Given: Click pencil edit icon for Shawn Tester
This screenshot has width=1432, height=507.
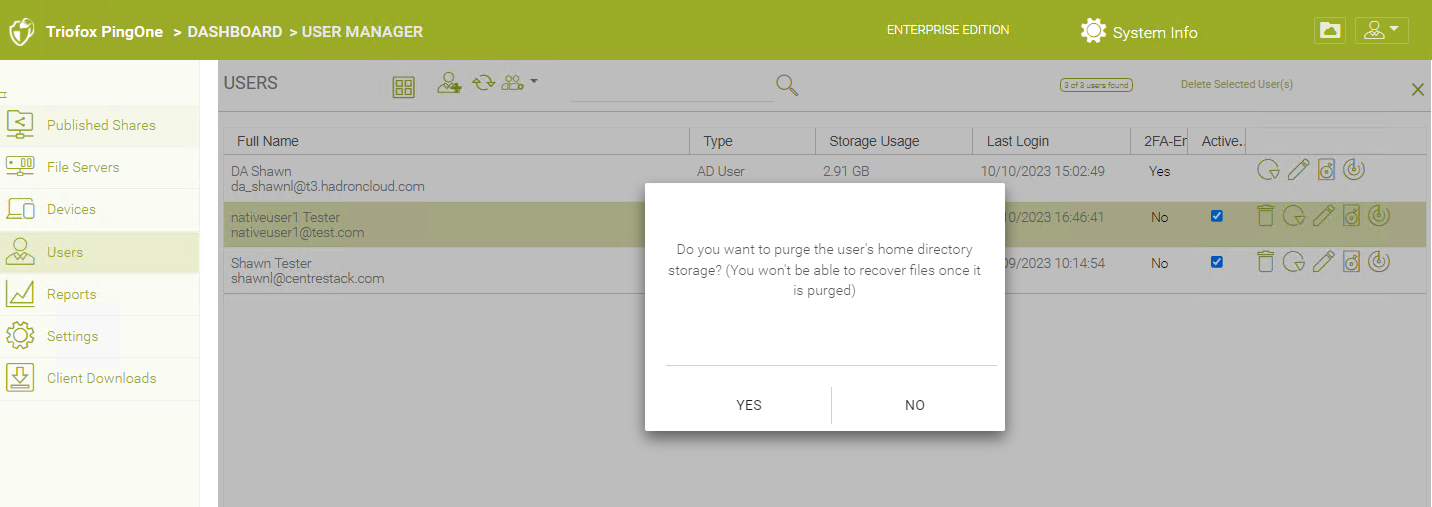Looking at the screenshot, I should coord(1324,261).
